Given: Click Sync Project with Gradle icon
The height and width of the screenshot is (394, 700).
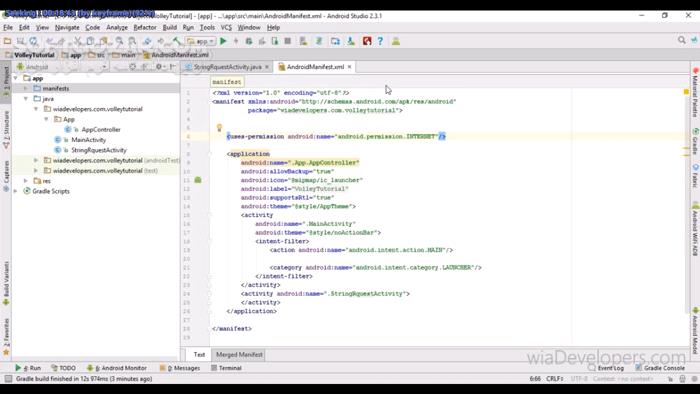Looking at the screenshot, I should (x=319, y=41).
